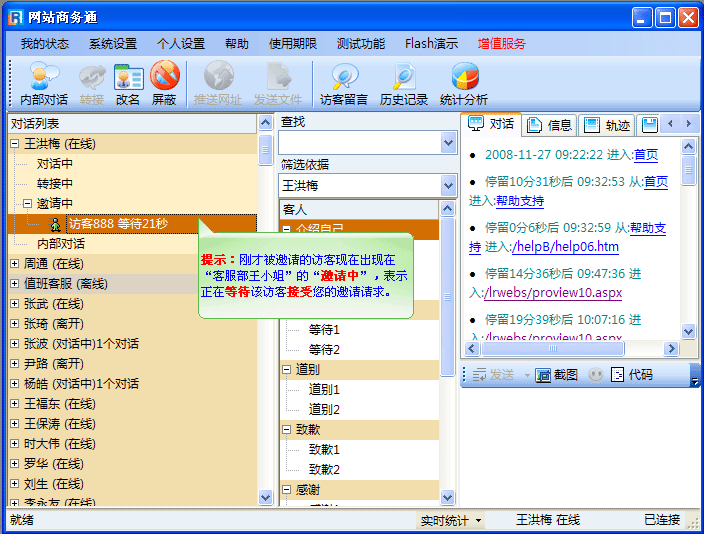Select 访客888 in the conversation list

click(118, 224)
